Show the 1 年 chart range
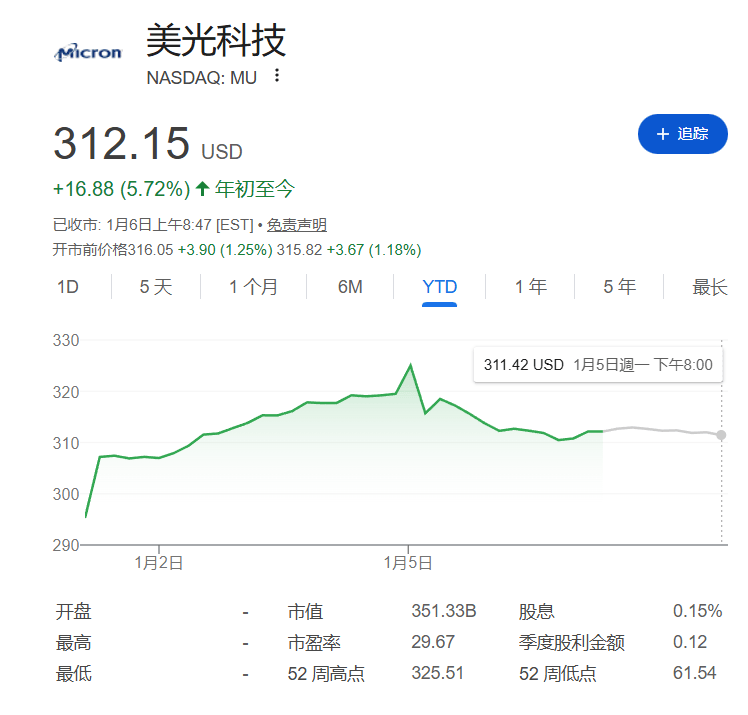Viewport: 748px width, 715px height. tap(531, 288)
